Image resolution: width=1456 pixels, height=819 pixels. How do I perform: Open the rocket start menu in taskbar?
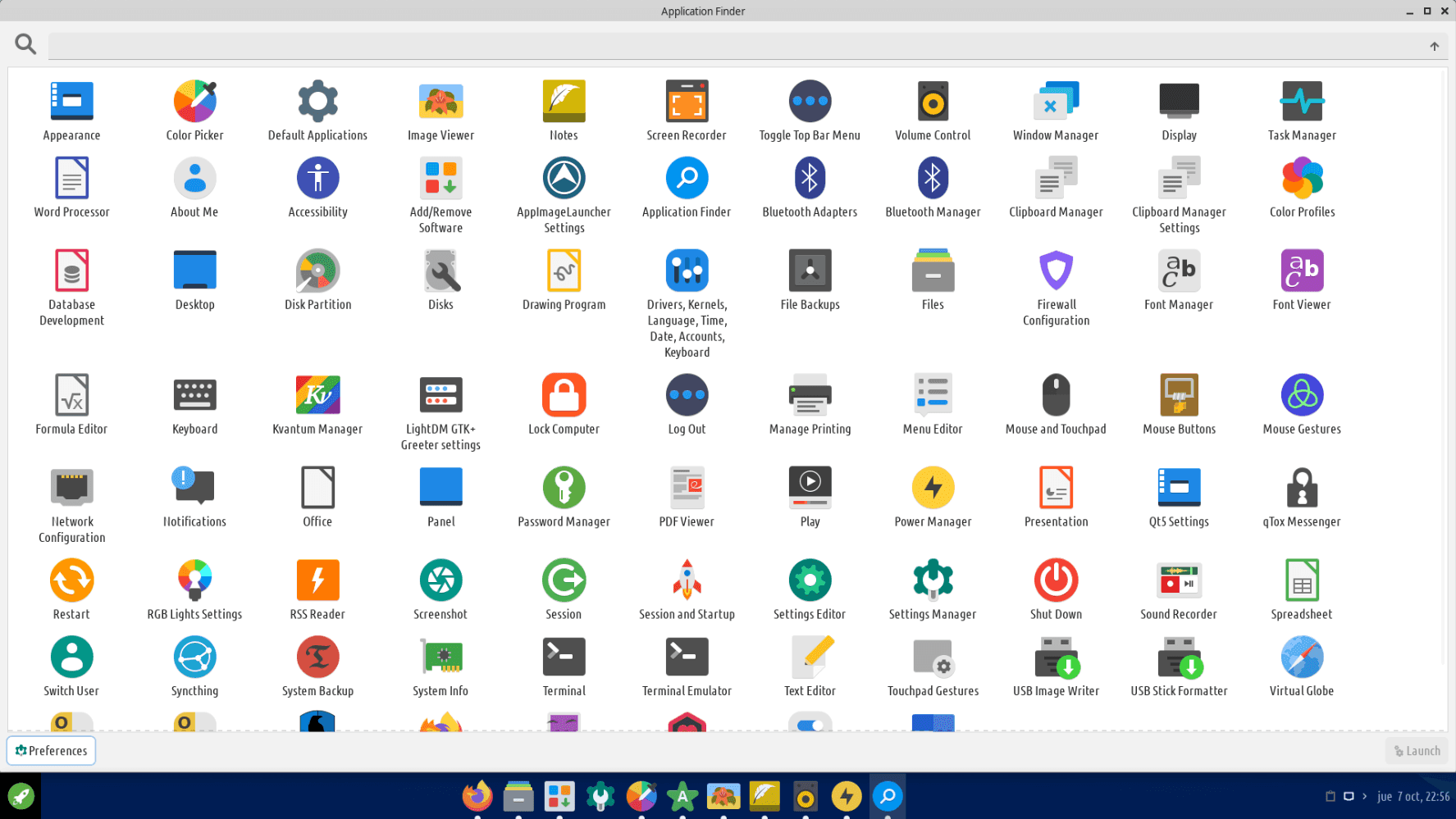point(21,796)
